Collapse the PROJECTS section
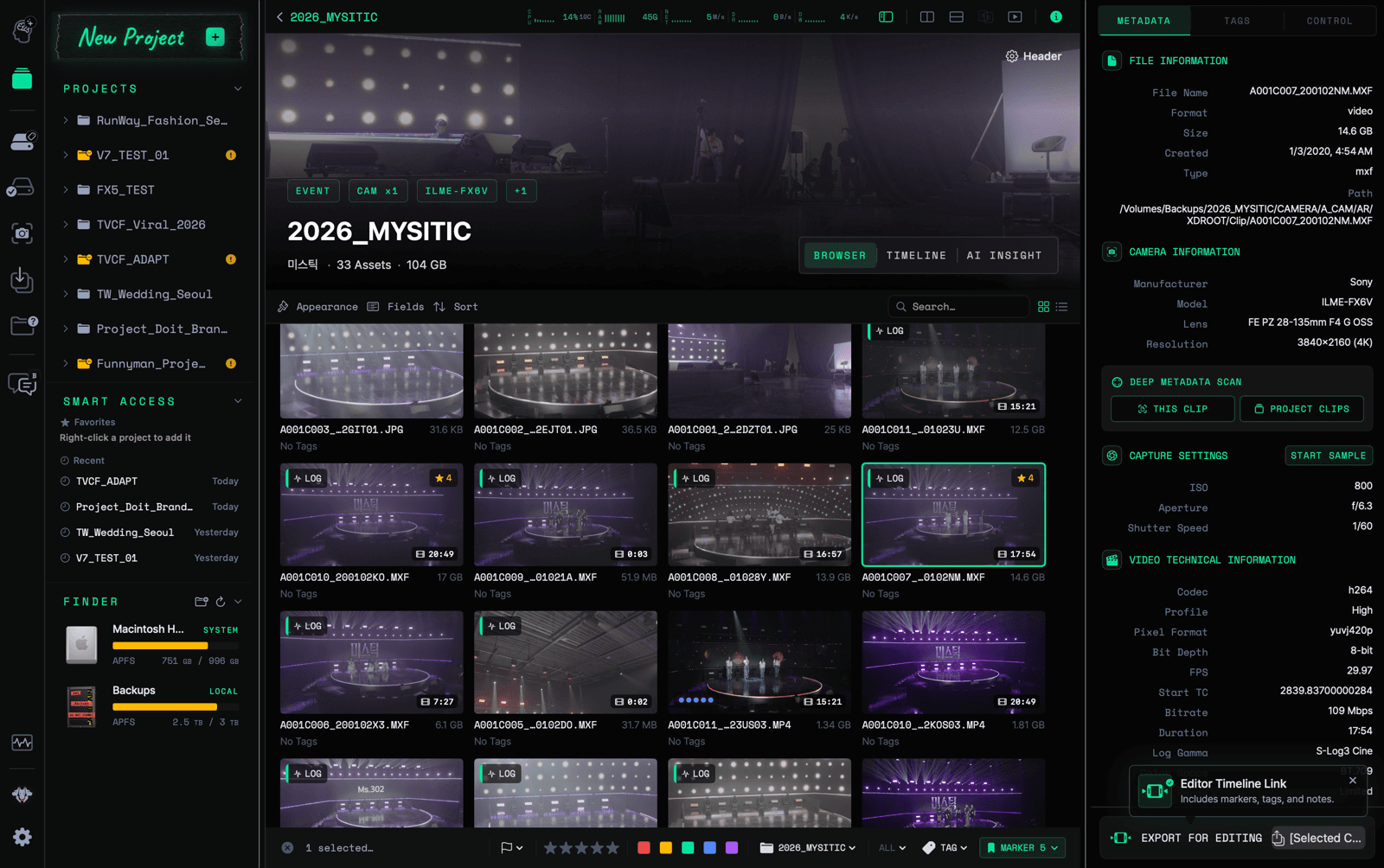 pos(238,89)
